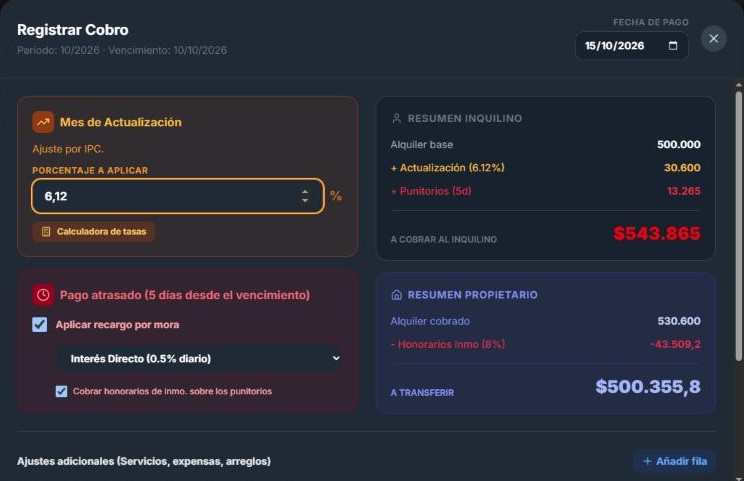Click the Resumen Propietario house icon
Viewport: 744px width, 481px height.
397,295
